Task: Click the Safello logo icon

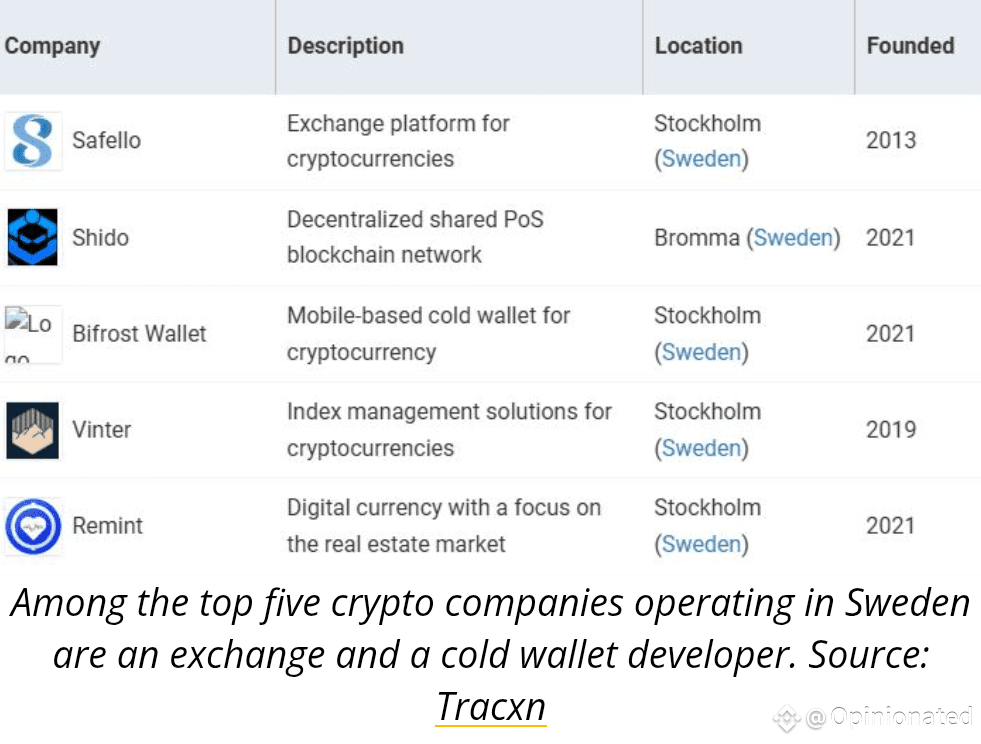Action: tap(33, 141)
